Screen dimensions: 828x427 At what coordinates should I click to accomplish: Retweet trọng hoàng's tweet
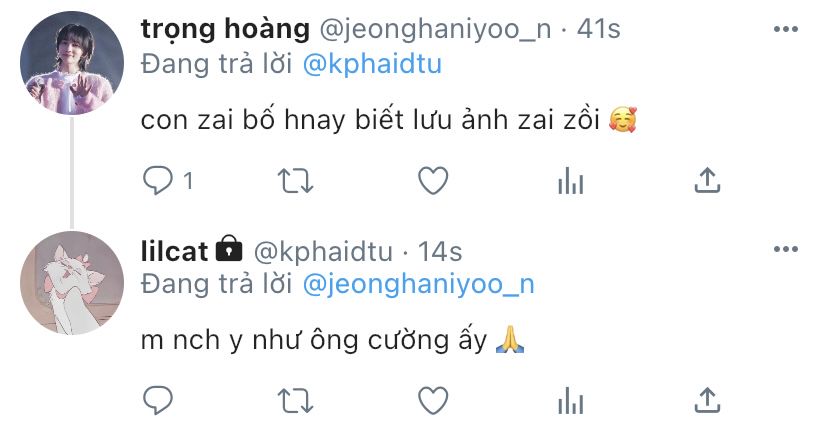(295, 181)
